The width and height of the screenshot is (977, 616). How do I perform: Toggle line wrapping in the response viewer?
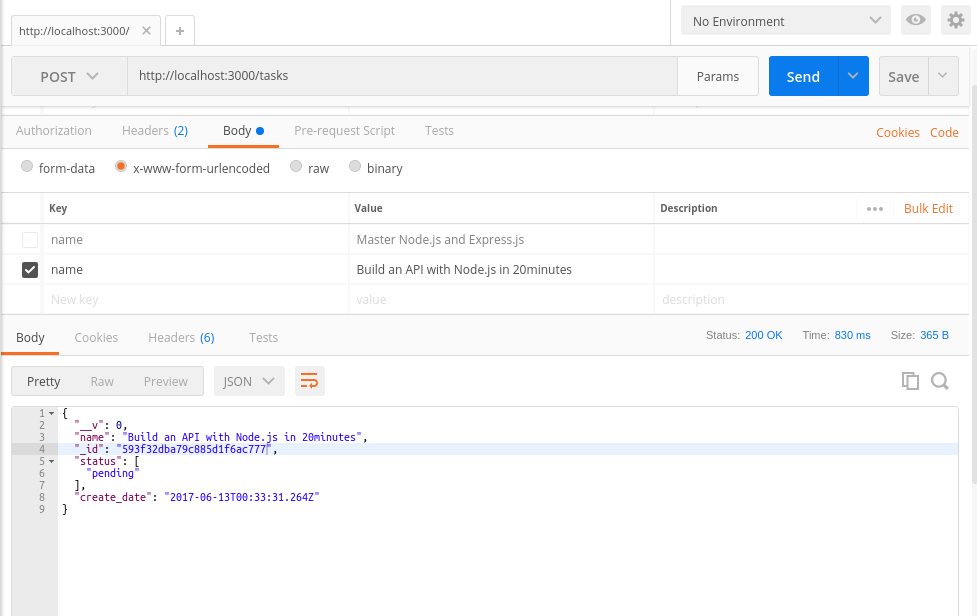(x=309, y=380)
